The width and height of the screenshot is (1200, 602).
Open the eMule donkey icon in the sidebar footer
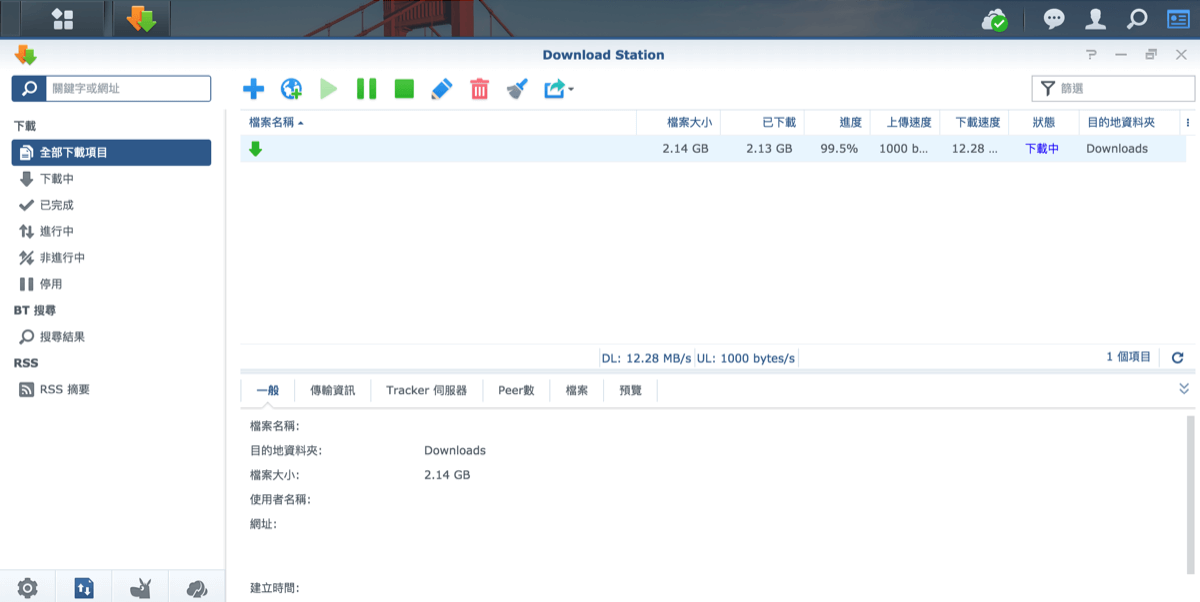pos(141,588)
